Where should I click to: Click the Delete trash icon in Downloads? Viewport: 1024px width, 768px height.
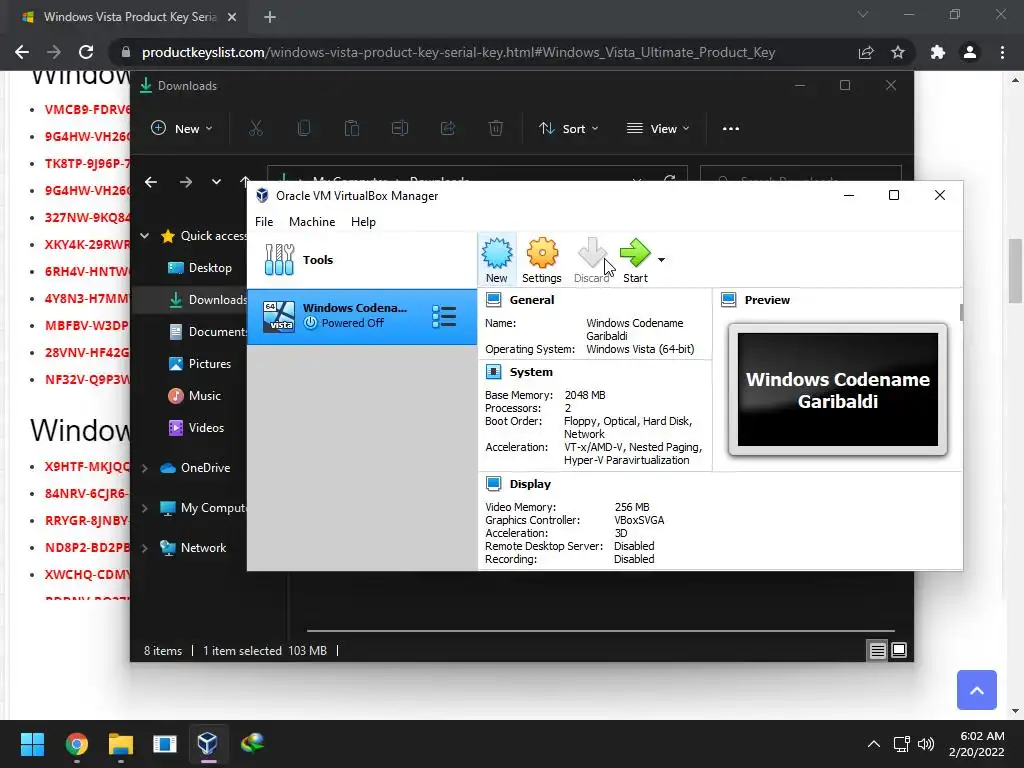pos(496,129)
